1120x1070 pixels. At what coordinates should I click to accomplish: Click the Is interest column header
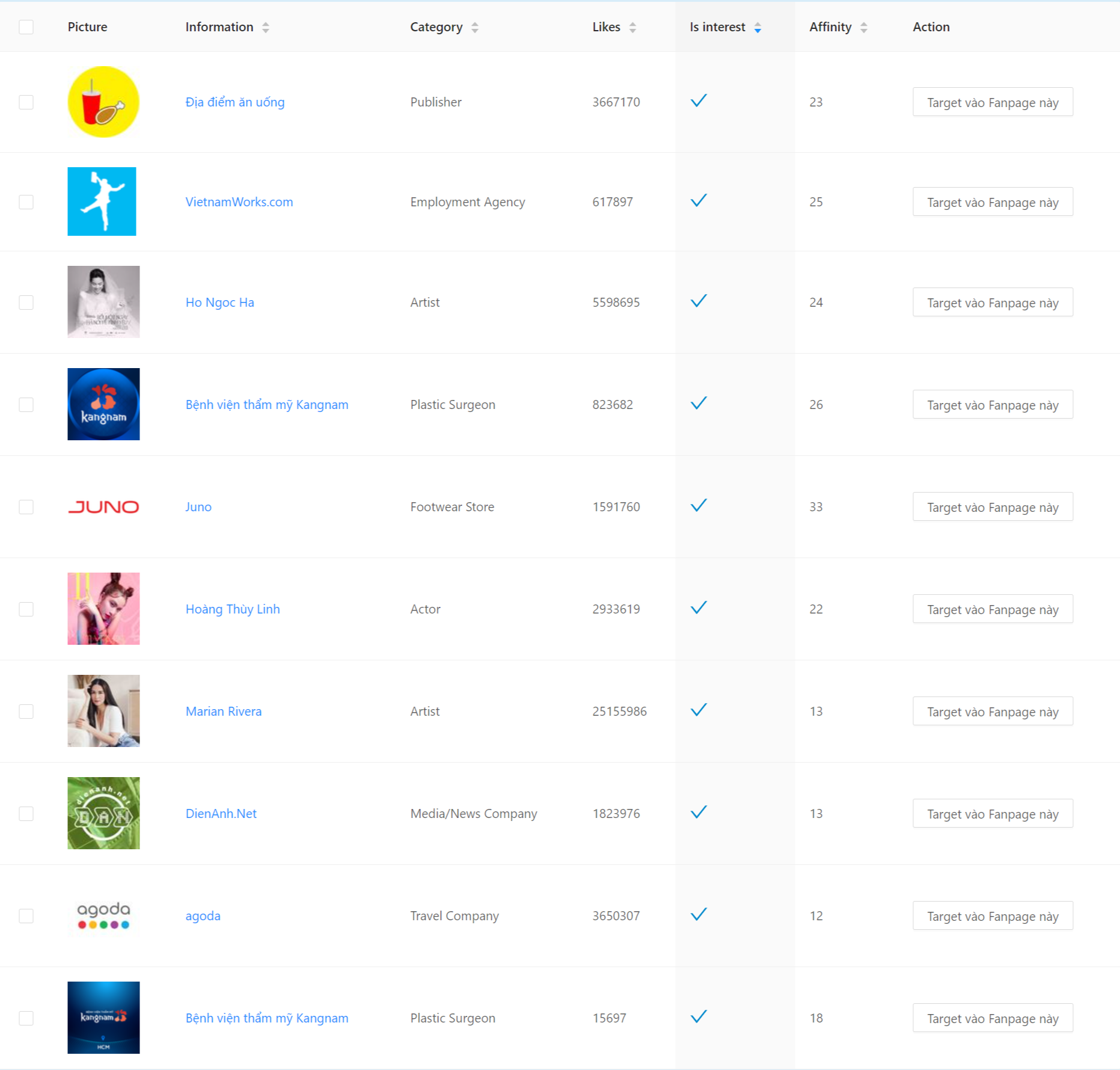(x=717, y=27)
